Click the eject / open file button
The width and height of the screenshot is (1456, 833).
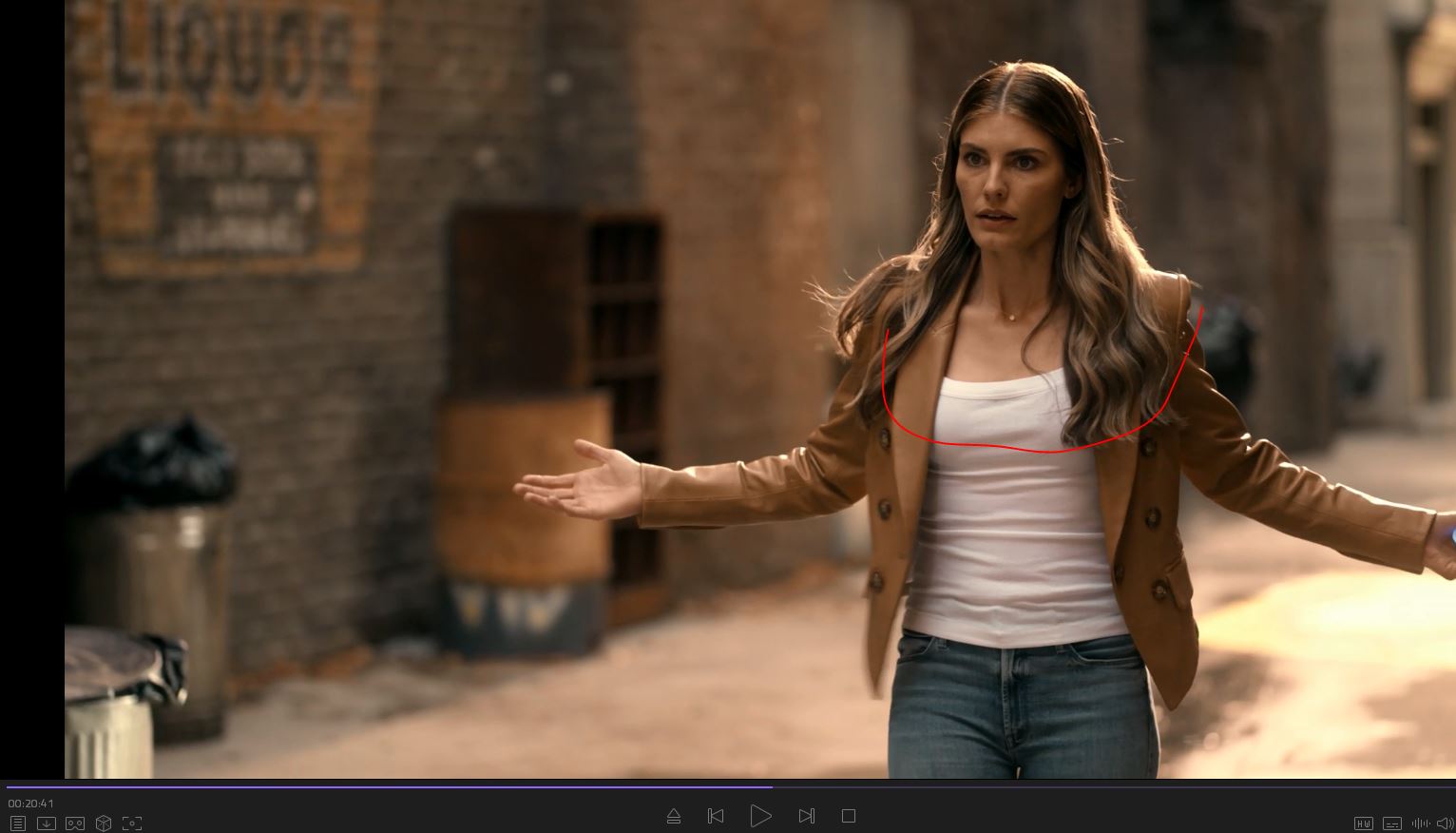(674, 816)
